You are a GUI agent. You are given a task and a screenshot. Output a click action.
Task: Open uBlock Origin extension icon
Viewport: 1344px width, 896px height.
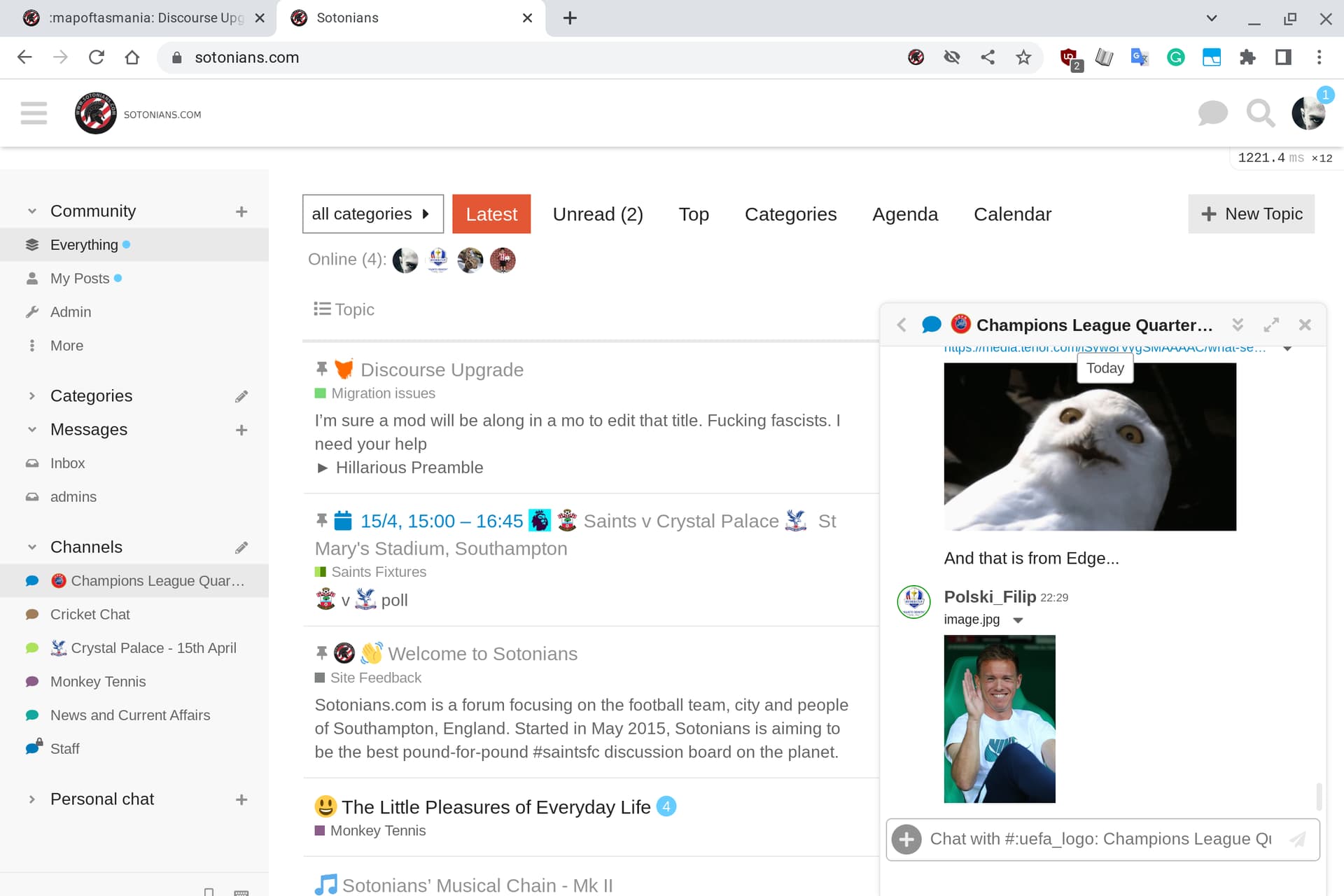pyautogui.click(x=1070, y=59)
